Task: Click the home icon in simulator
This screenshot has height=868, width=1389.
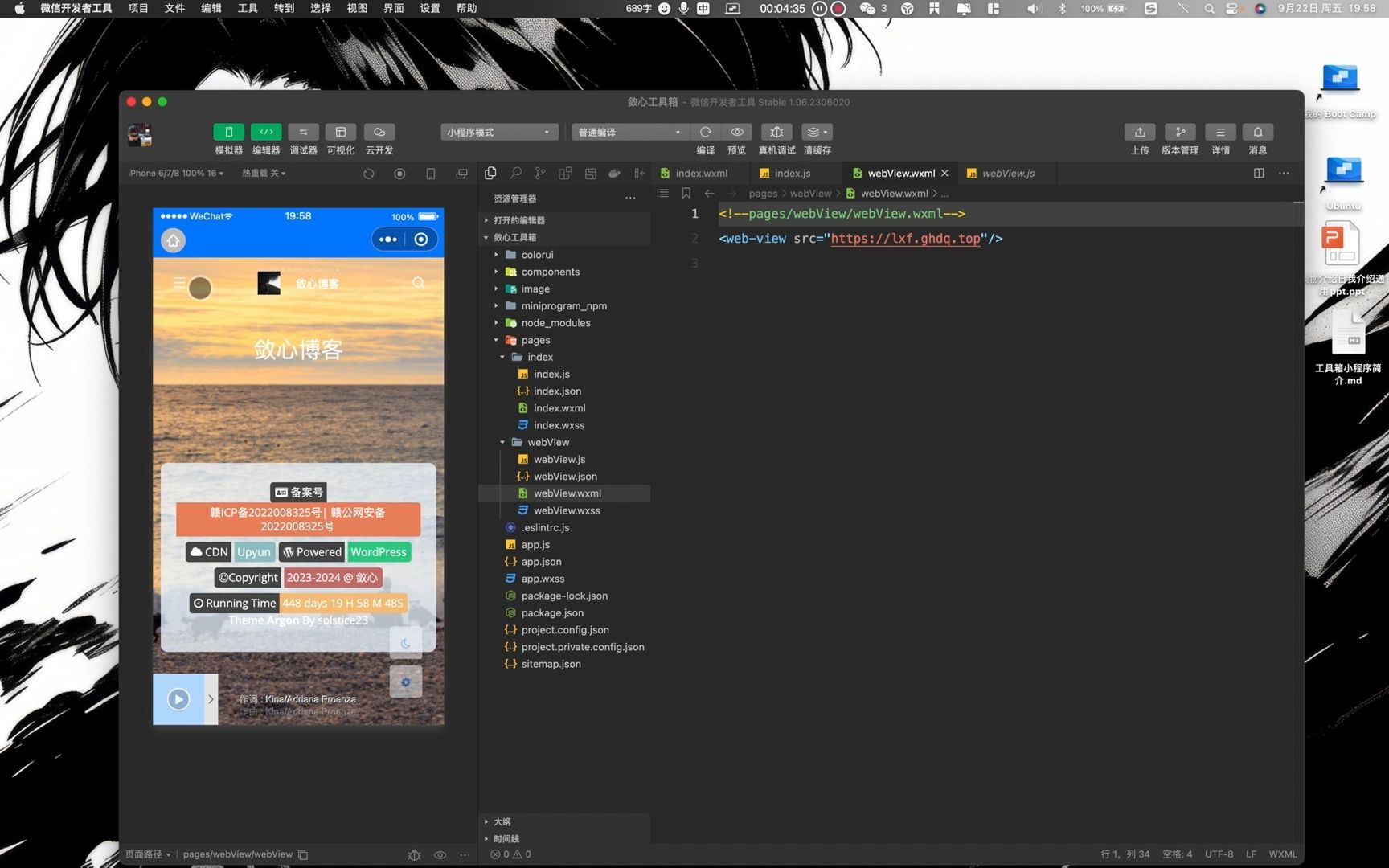Action: click(173, 240)
